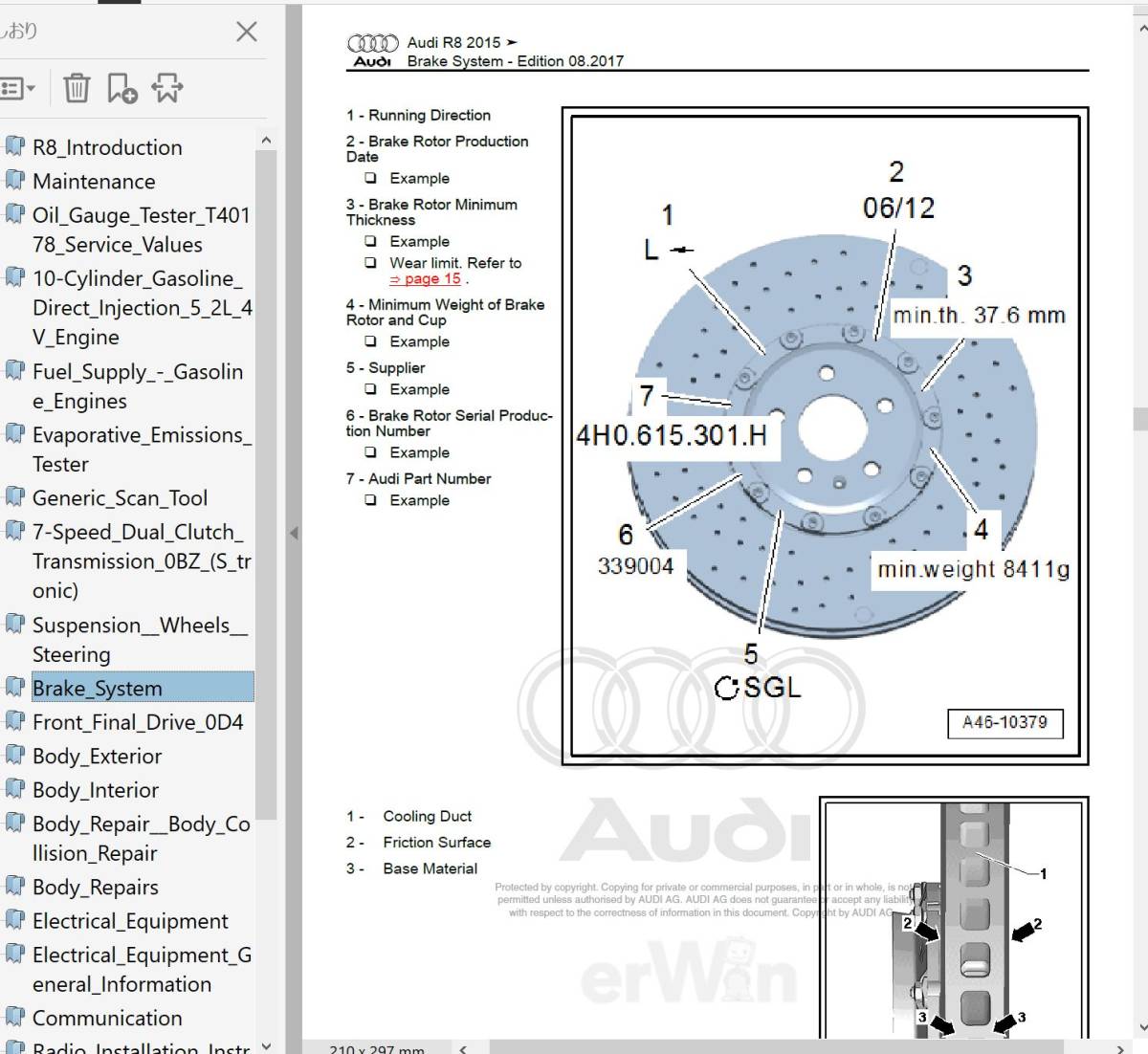
Task: Click the 'Cooling Duct' legend entry
Action: 428,817
